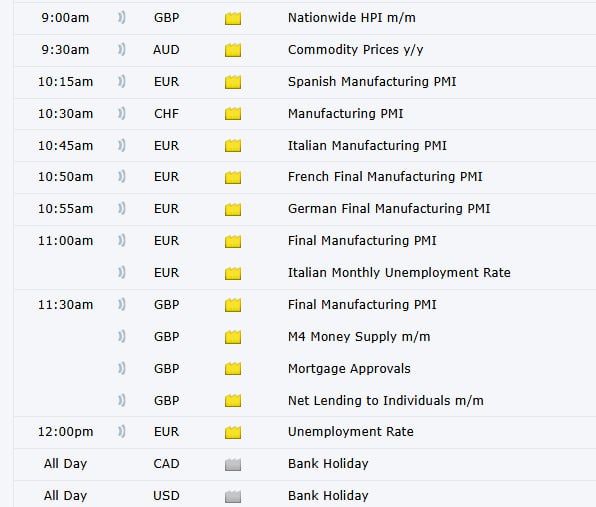Open the 11:00am EUR Final Manufacturing PMI event

362,241
